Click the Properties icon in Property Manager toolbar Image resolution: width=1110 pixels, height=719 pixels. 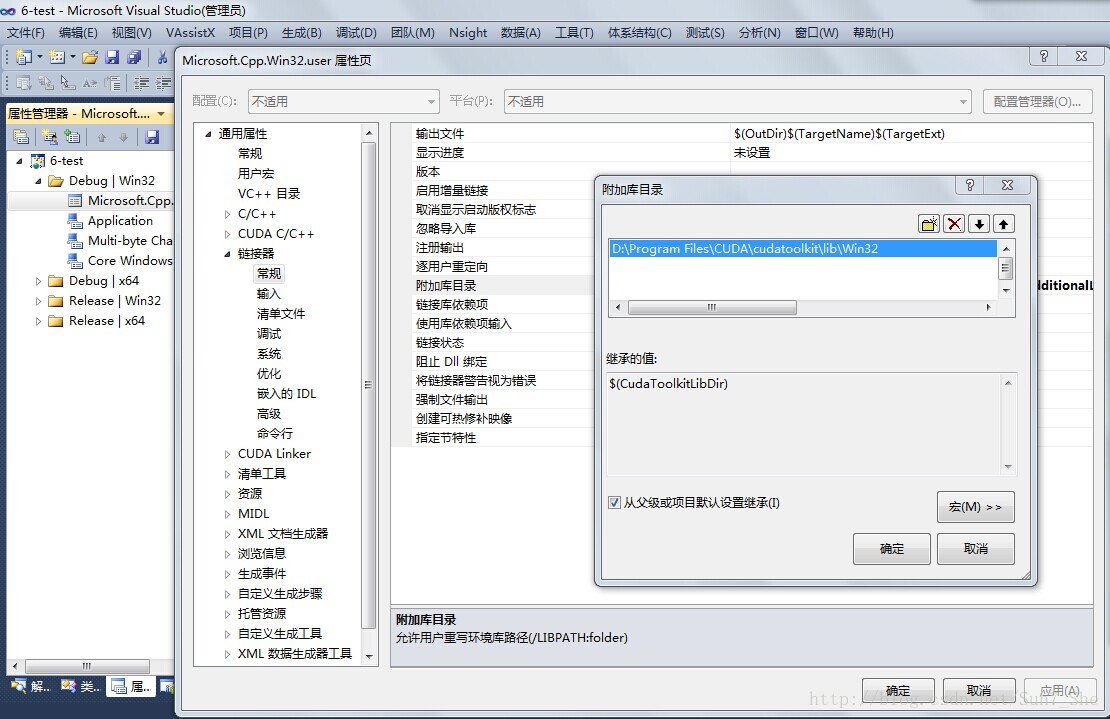pos(21,137)
